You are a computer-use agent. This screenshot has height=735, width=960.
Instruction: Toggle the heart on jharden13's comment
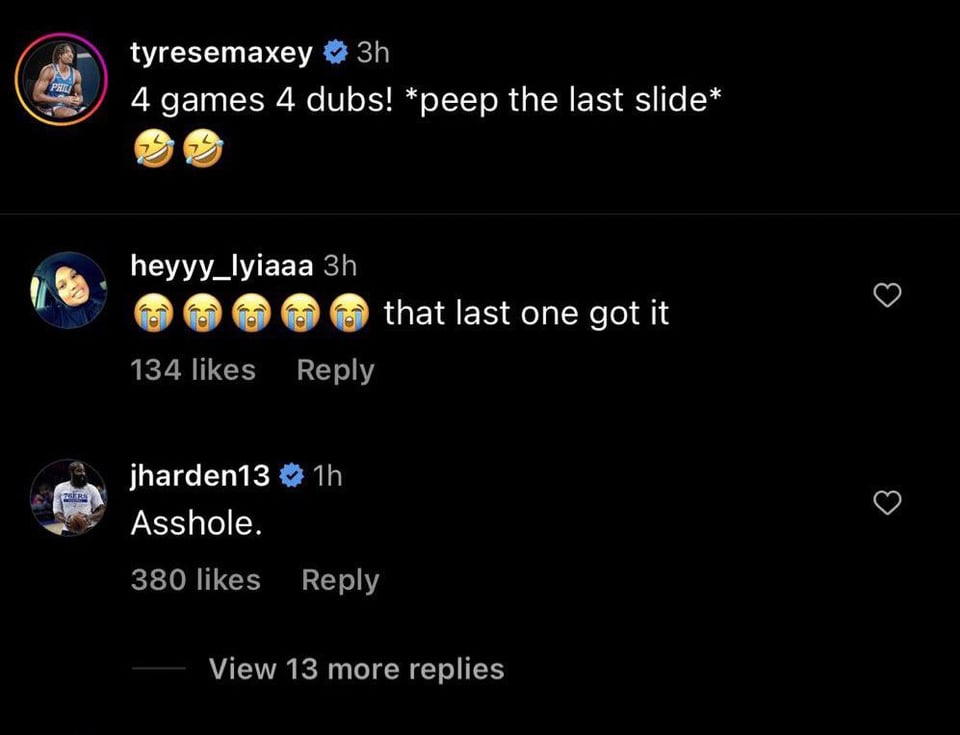click(888, 503)
